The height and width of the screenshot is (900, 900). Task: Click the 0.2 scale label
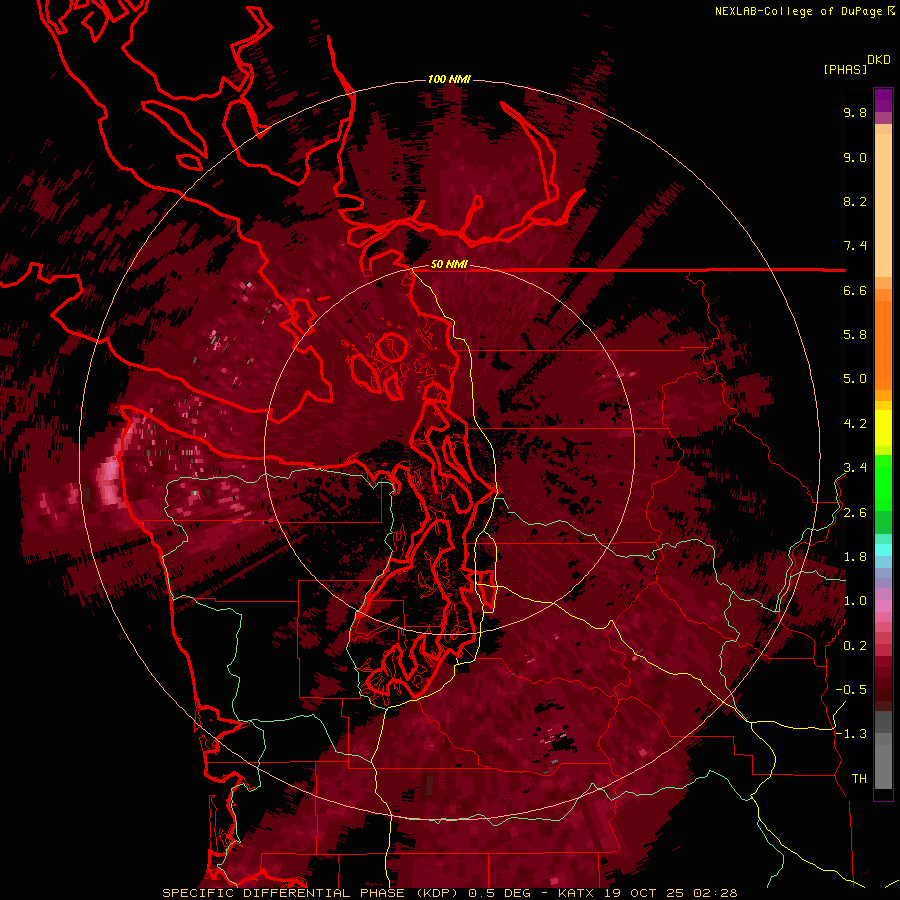pos(855,646)
